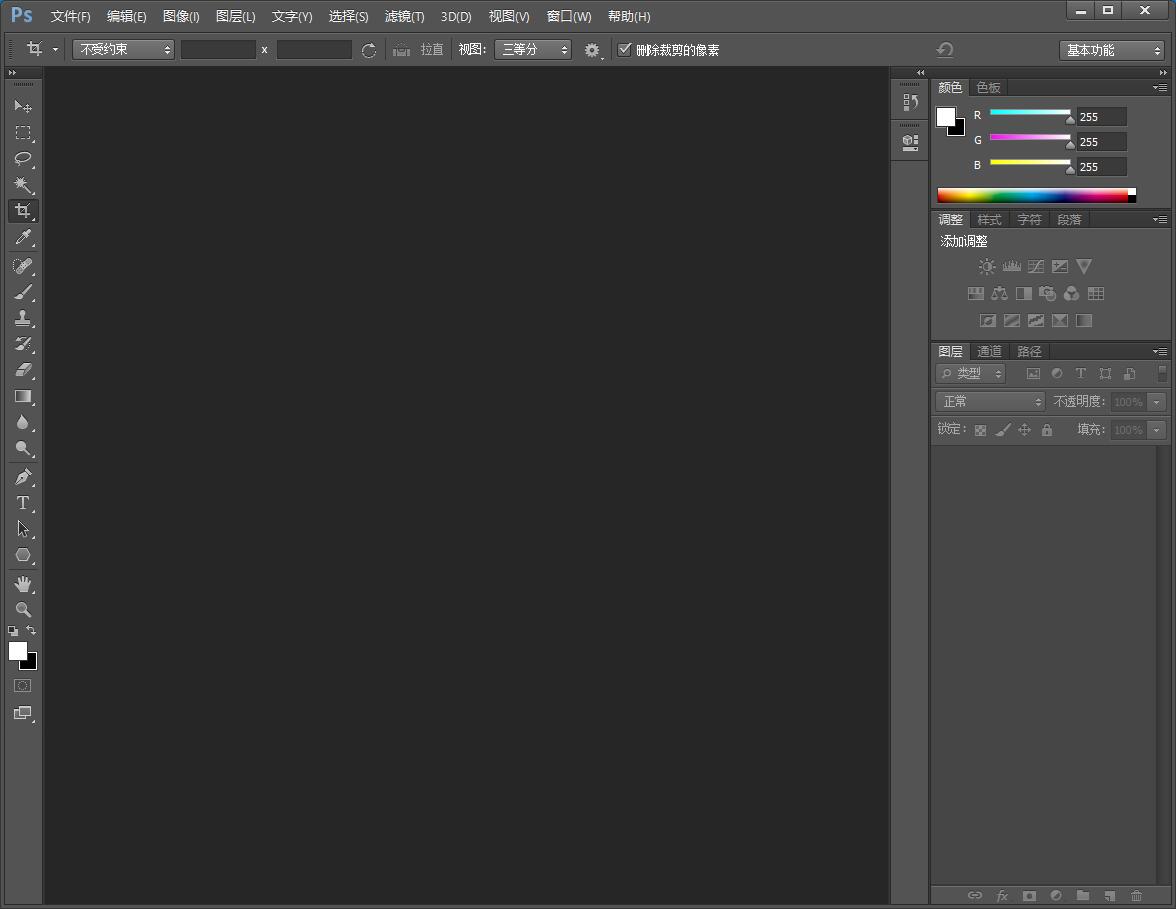Image resolution: width=1176 pixels, height=909 pixels.
Task: Select the Lasso tool
Action: 22,158
